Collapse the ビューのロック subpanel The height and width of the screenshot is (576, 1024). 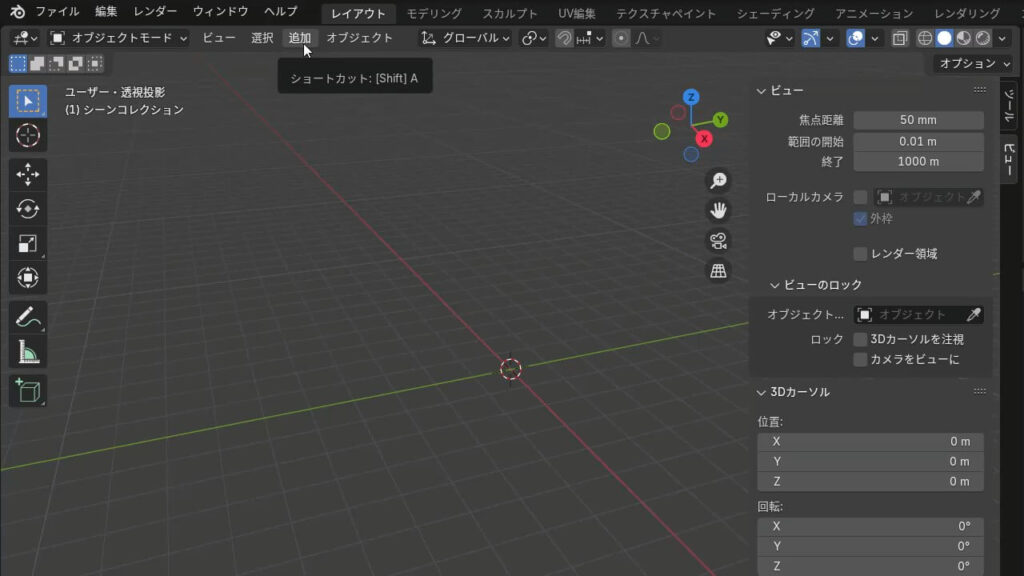click(775, 285)
